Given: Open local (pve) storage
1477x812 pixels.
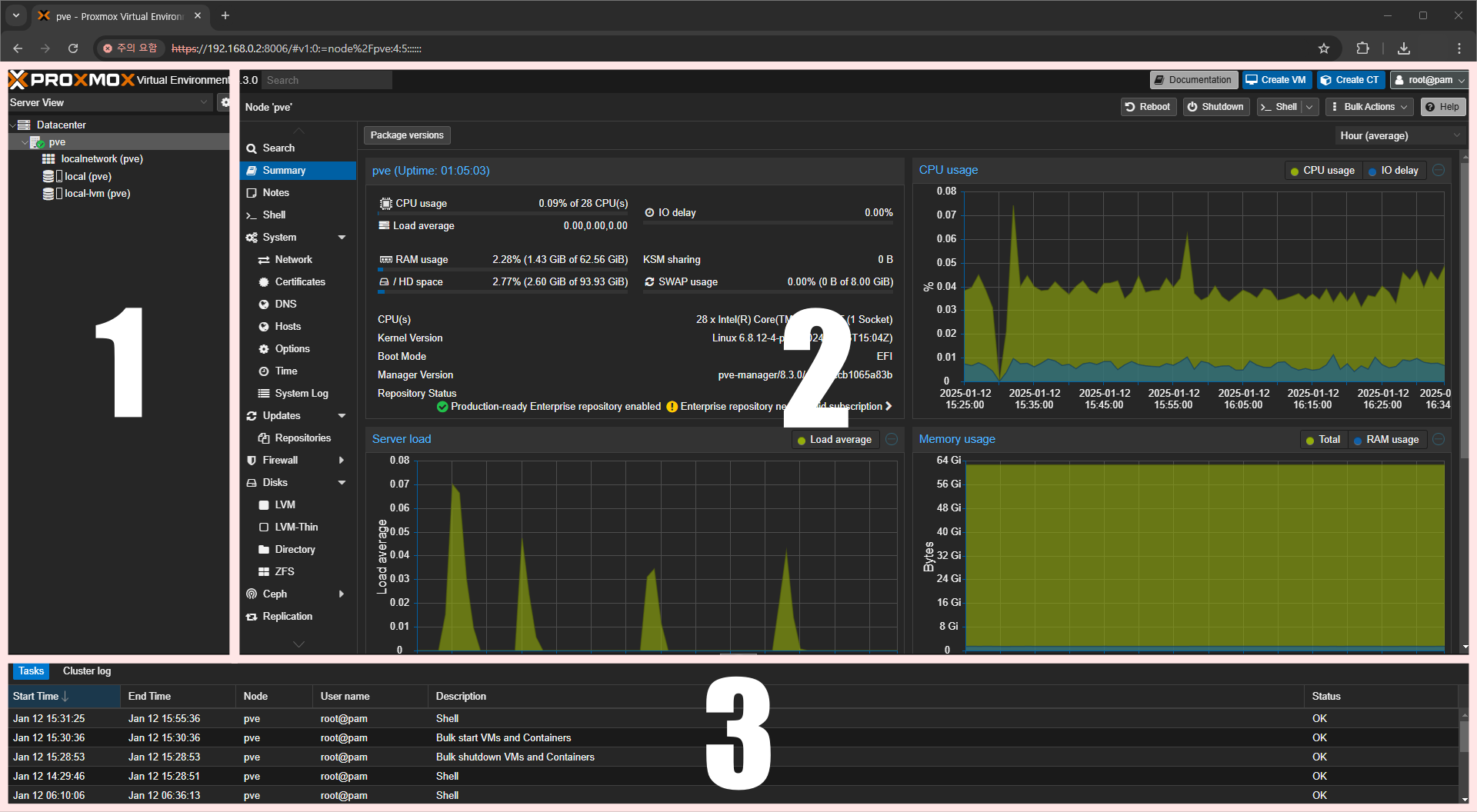Looking at the screenshot, I should pos(88,176).
